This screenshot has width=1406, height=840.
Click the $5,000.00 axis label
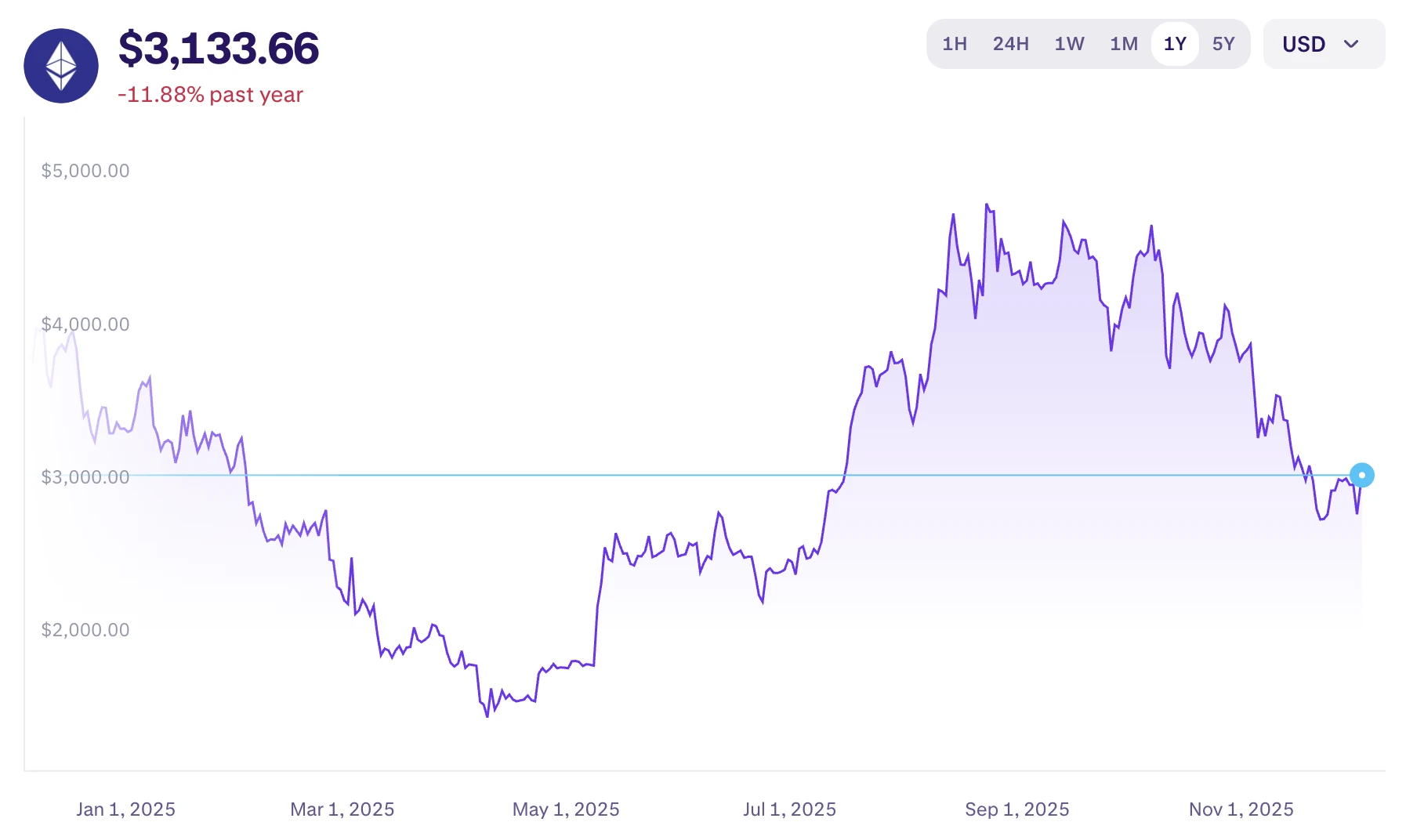click(x=85, y=170)
